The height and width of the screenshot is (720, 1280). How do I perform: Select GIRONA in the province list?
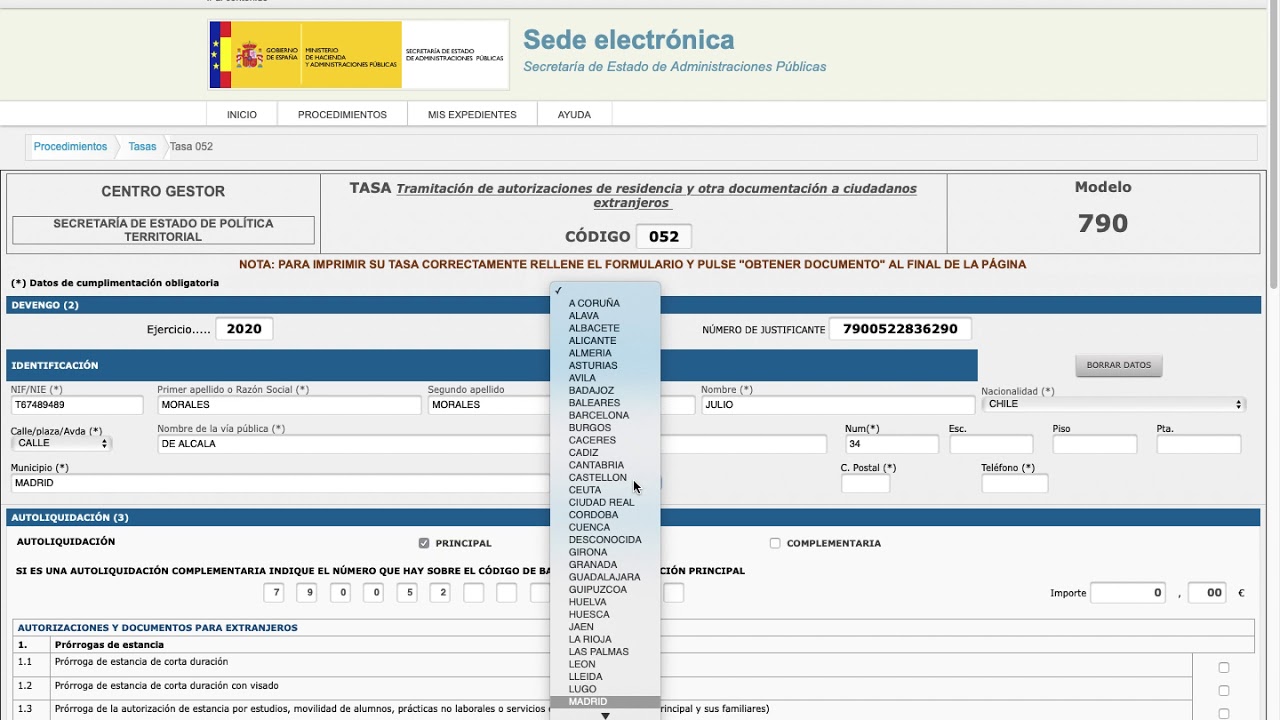tap(605, 552)
